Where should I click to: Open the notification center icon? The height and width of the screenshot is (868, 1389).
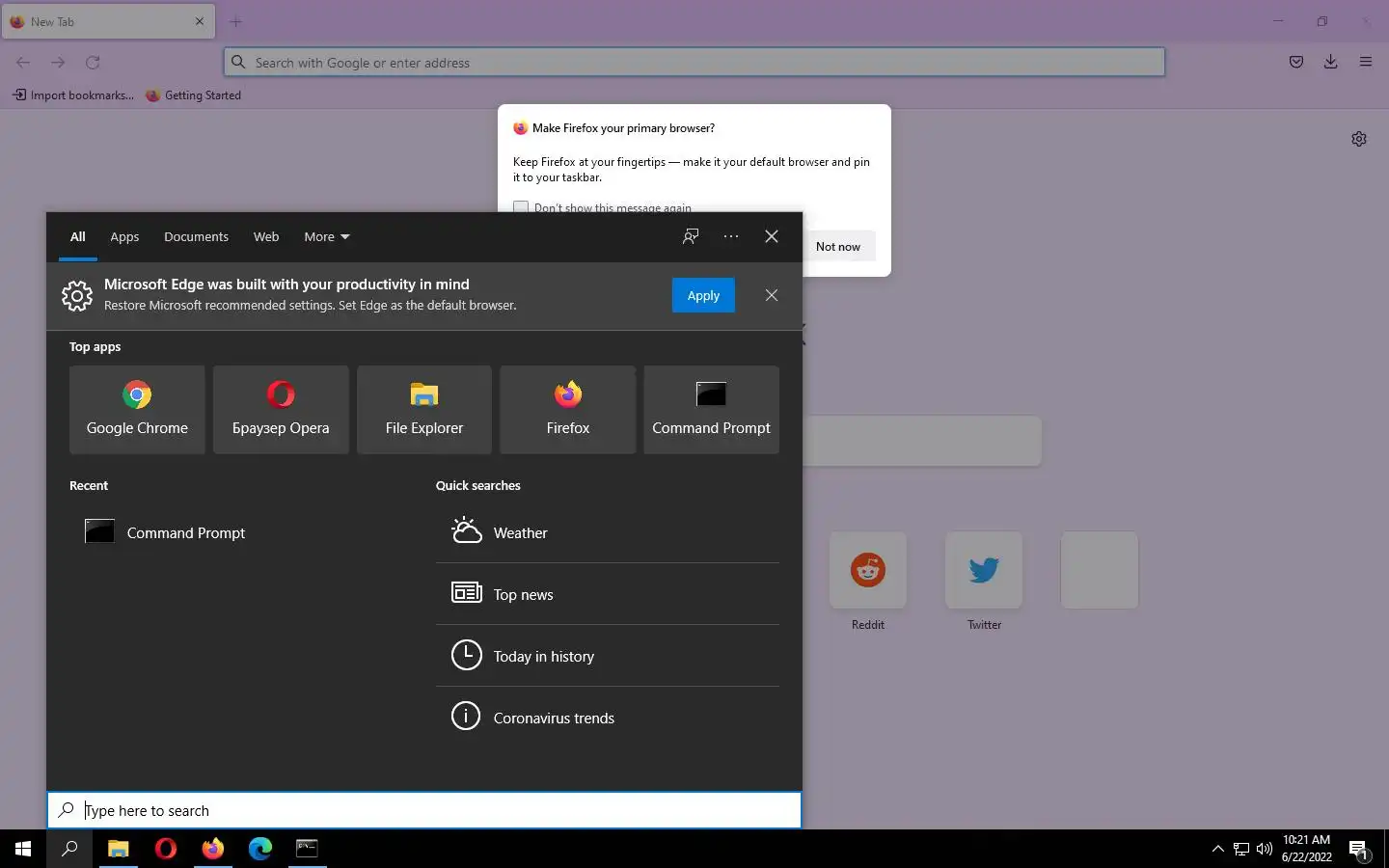1359,850
